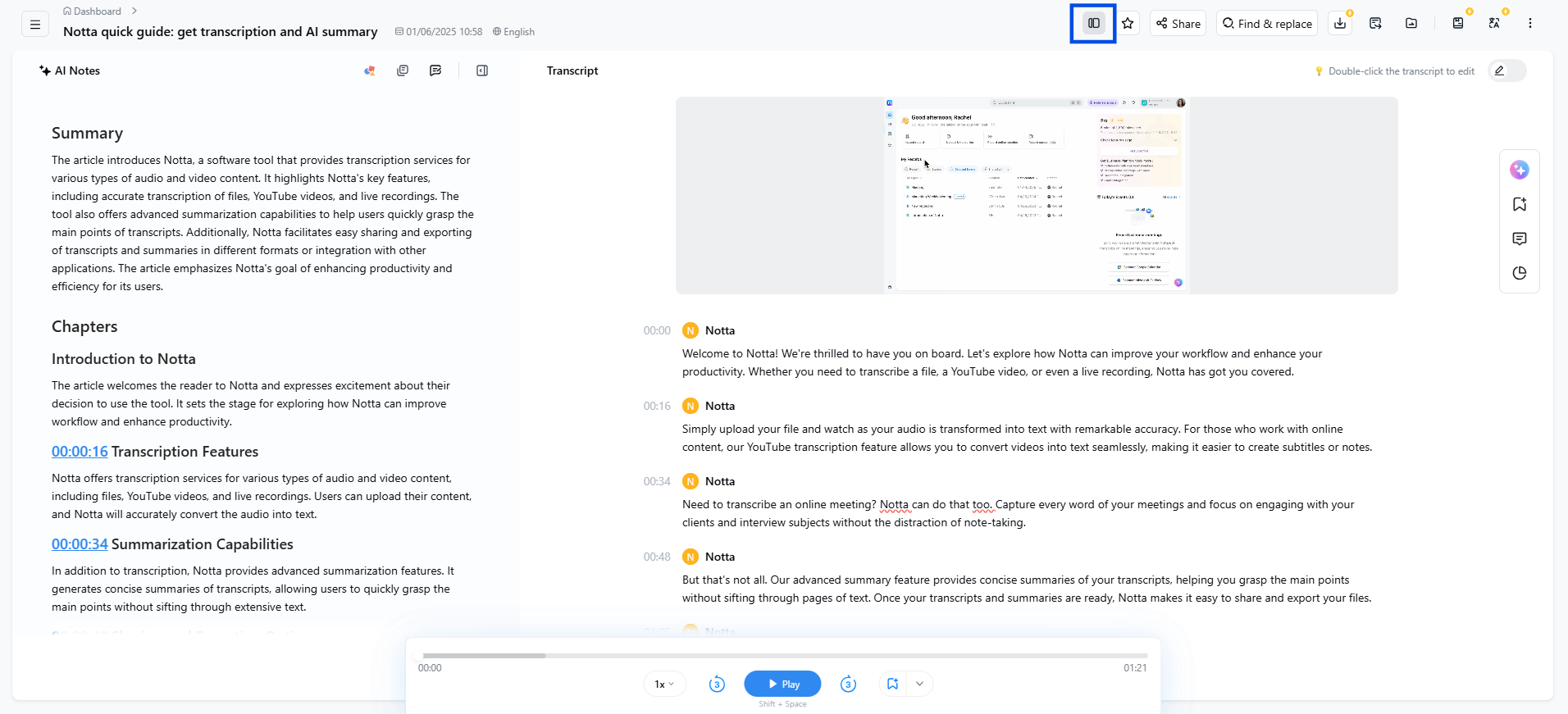The width and height of the screenshot is (1568, 714).
Task: Click the edit-notes chat icon
Action: (x=435, y=70)
